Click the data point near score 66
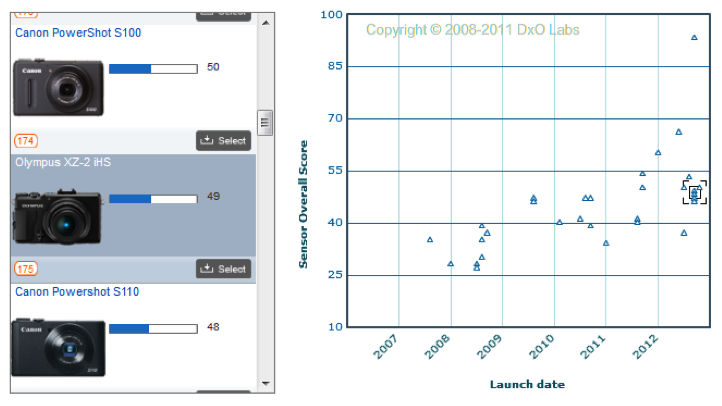722x406 pixels. (x=678, y=132)
